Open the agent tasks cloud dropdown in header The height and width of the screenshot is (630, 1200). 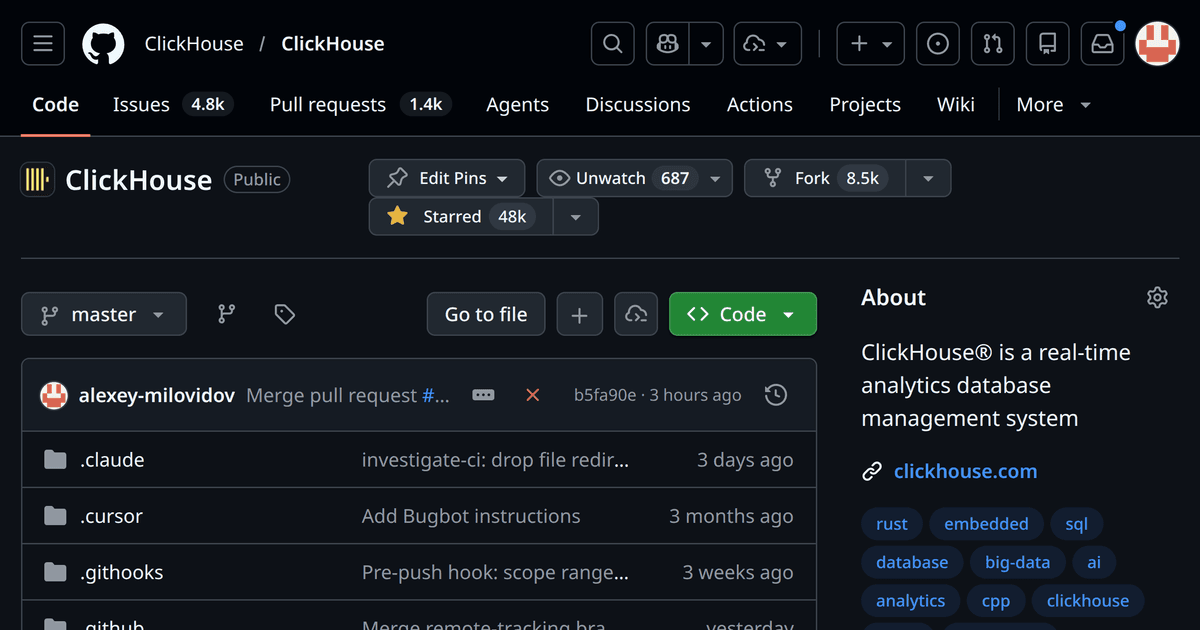tap(767, 44)
